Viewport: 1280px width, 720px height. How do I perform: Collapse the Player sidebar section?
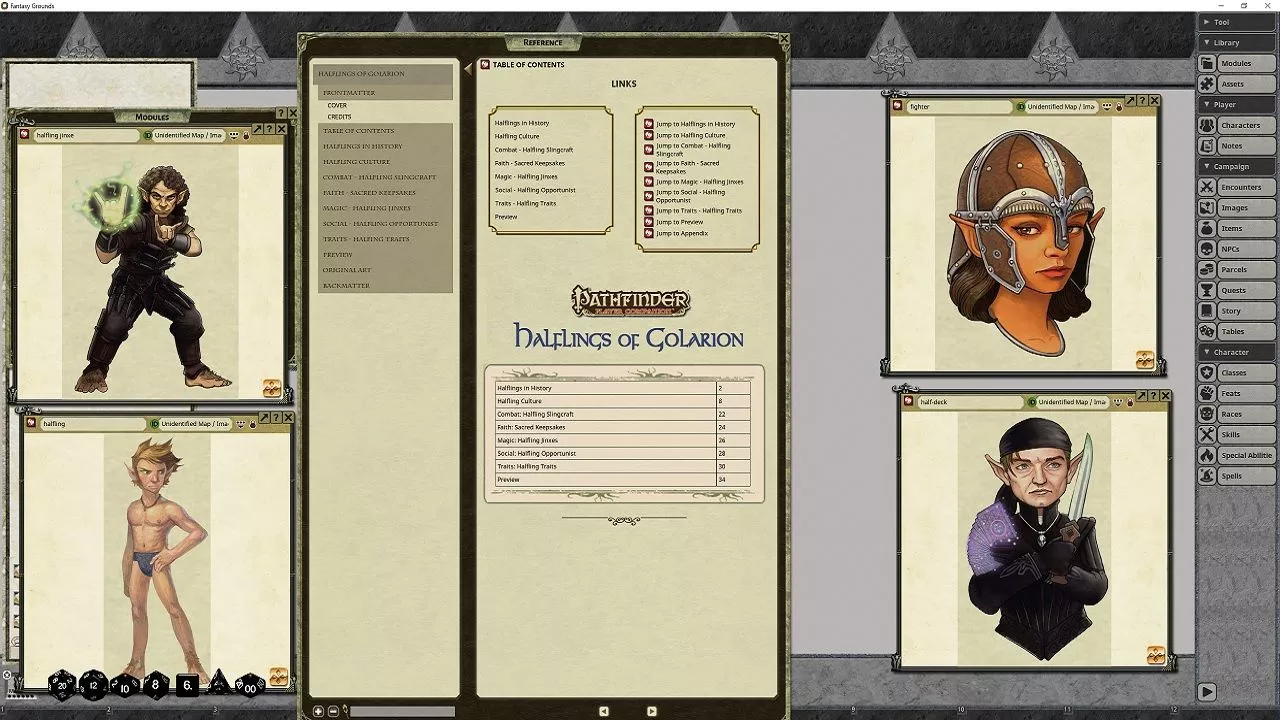pyautogui.click(x=1235, y=104)
